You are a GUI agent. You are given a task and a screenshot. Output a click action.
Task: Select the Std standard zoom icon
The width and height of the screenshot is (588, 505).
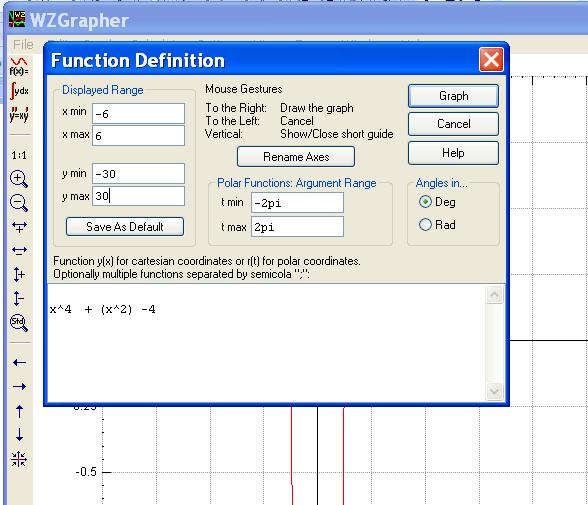pos(19,322)
